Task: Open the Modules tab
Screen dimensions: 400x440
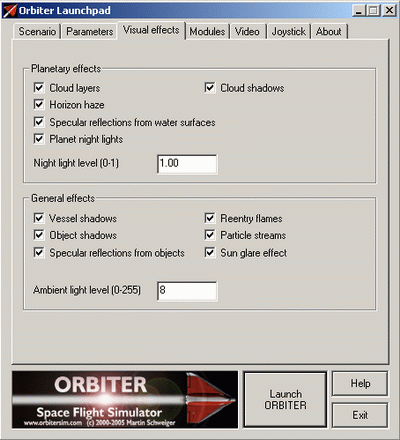Action: (x=207, y=32)
